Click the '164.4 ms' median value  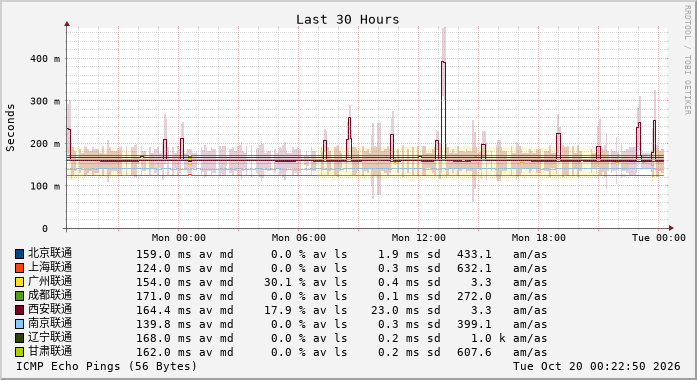click(x=164, y=310)
